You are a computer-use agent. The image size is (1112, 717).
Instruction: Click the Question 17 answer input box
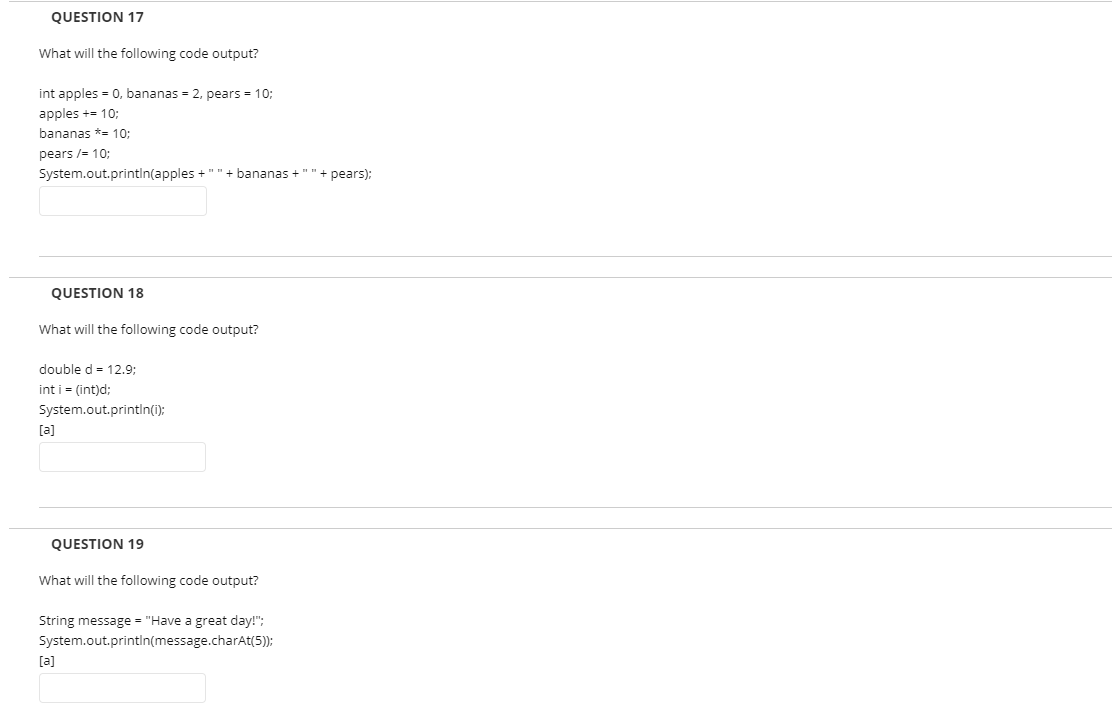(x=123, y=201)
